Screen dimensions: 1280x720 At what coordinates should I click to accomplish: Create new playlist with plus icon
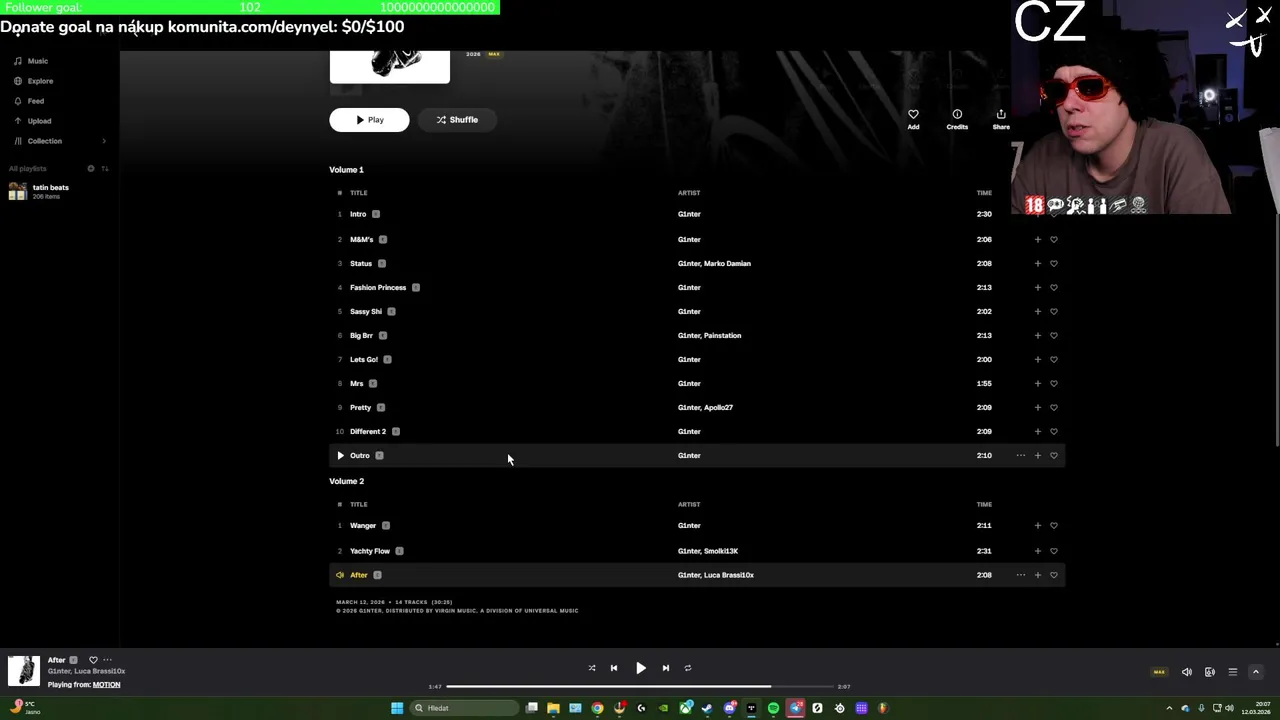pos(91,168)
